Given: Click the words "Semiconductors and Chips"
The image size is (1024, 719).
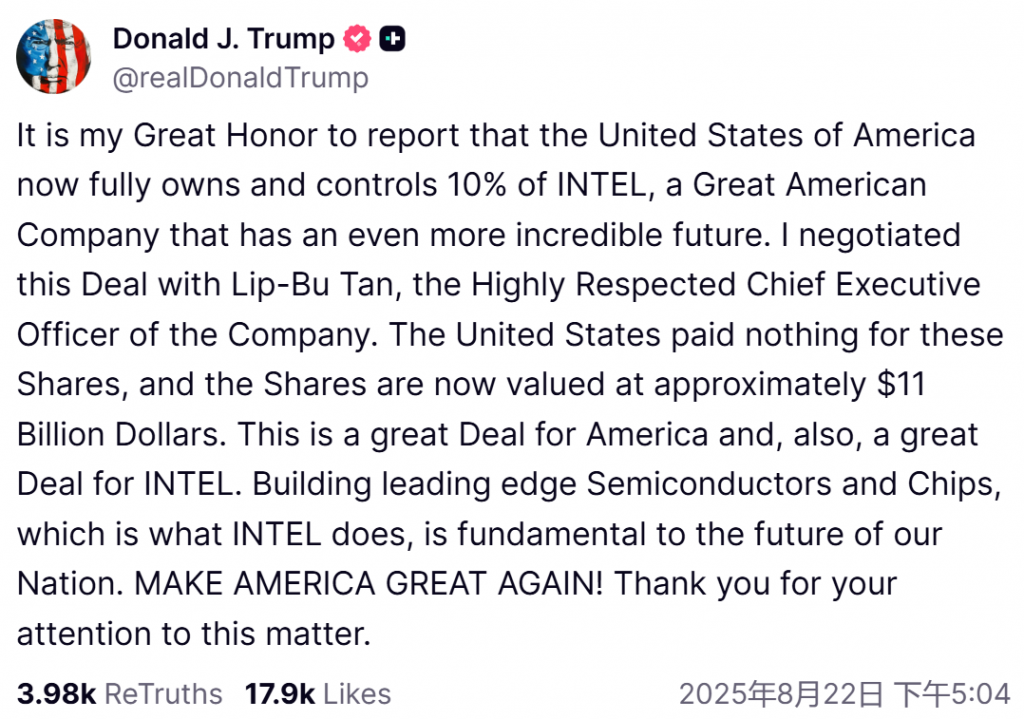Looking at the screenshot, I should tap(793, 484).
